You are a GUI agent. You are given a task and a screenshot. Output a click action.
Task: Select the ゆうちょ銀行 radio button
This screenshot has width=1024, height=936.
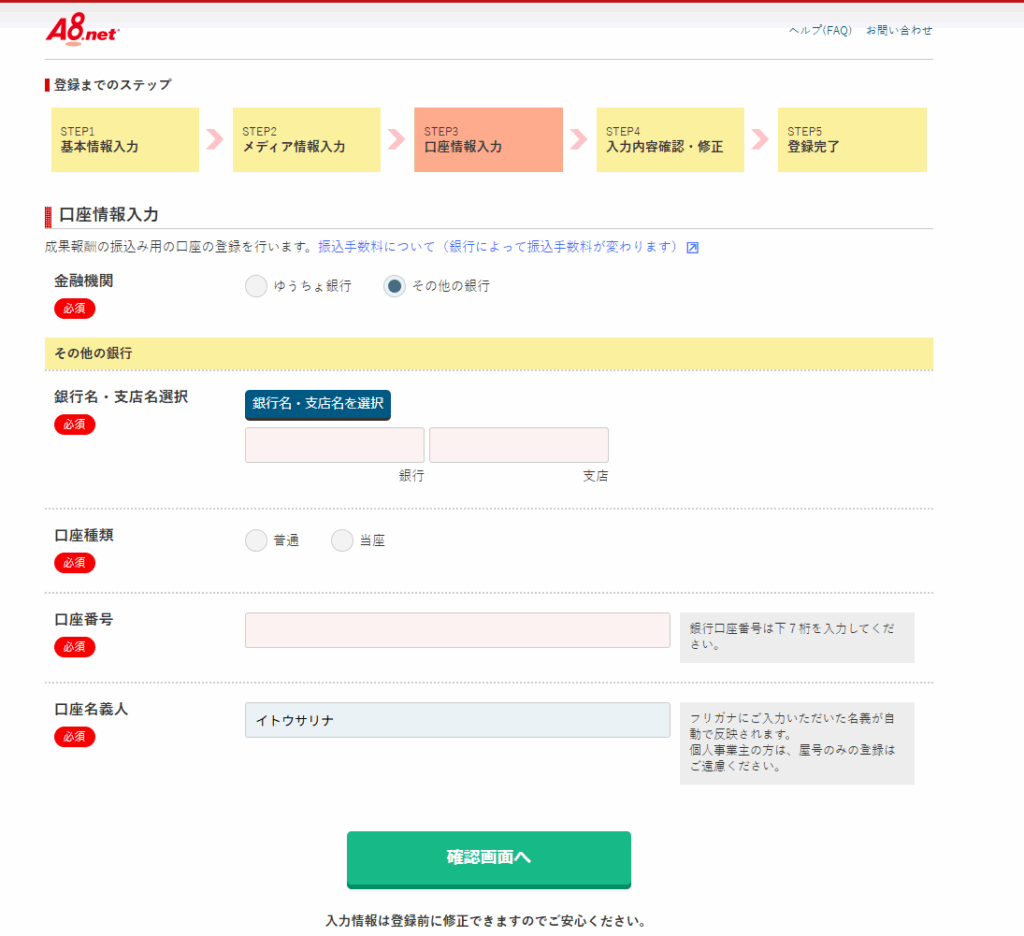click(257, 286)
